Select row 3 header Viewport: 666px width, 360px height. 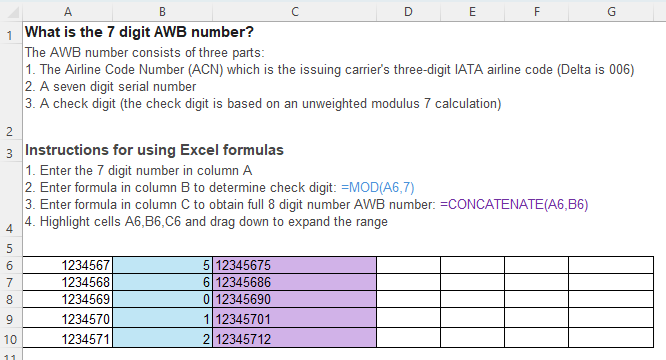click(11, 152)
